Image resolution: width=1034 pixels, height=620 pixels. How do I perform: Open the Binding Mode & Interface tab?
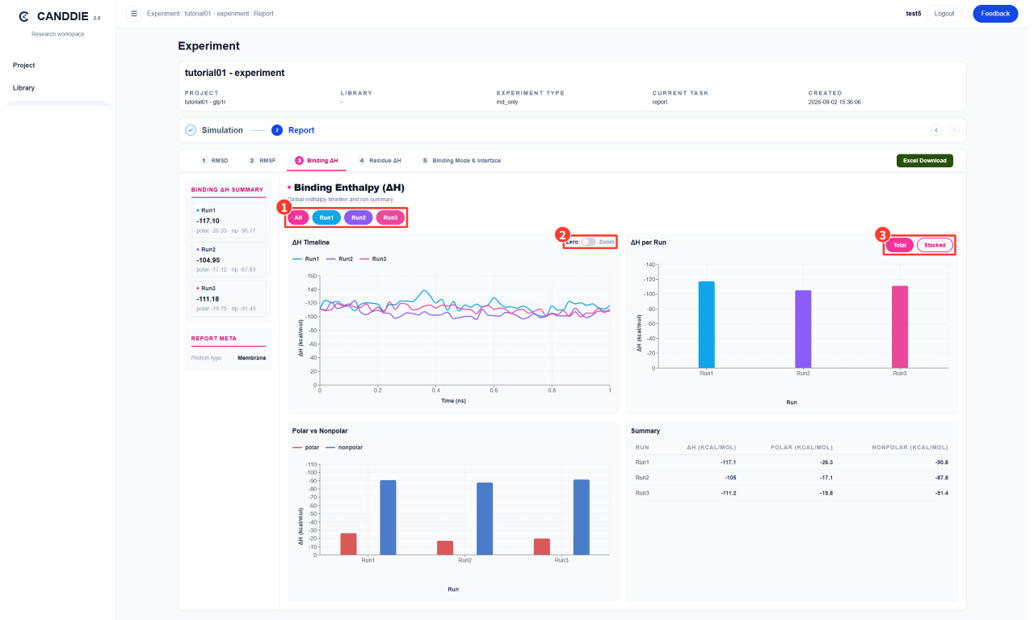(461, 160)
